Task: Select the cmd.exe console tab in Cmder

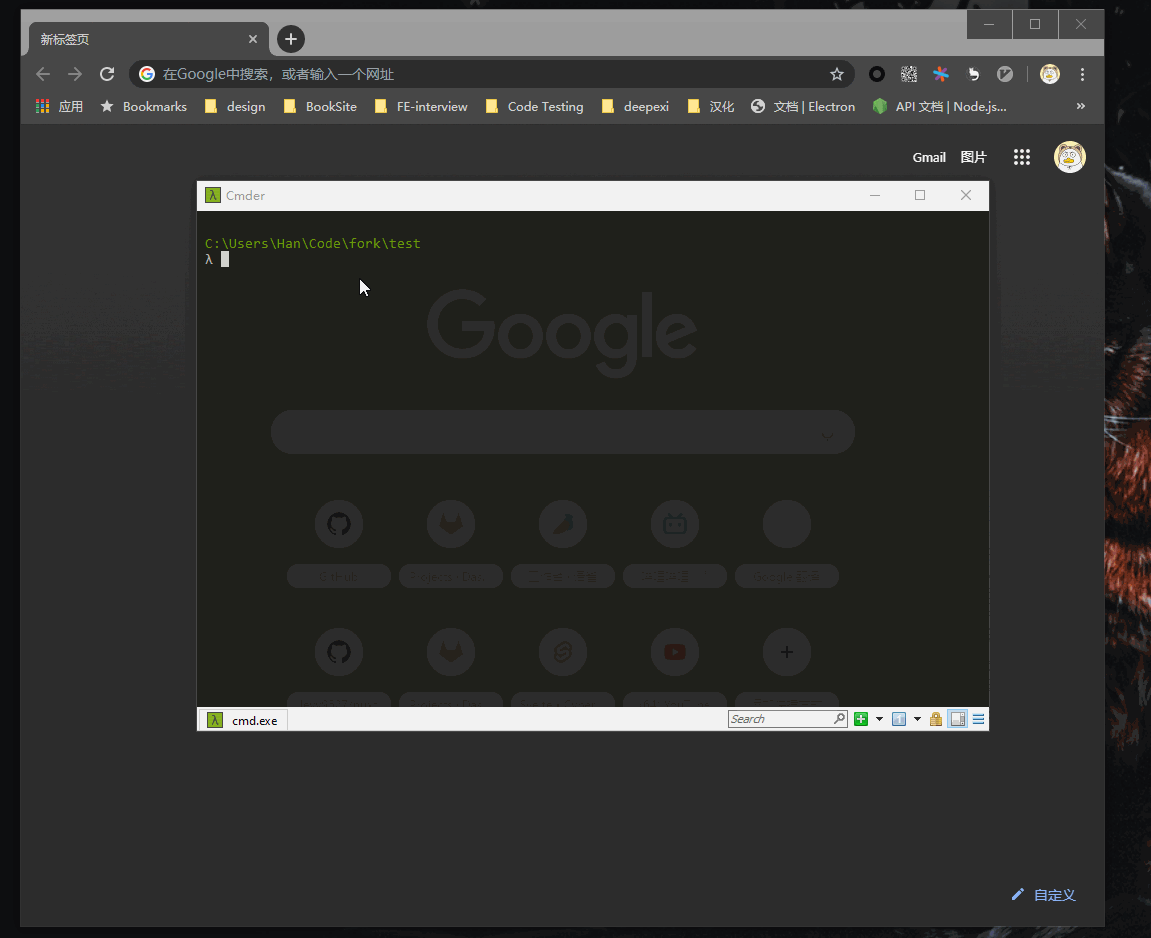Action: (244, 720)
